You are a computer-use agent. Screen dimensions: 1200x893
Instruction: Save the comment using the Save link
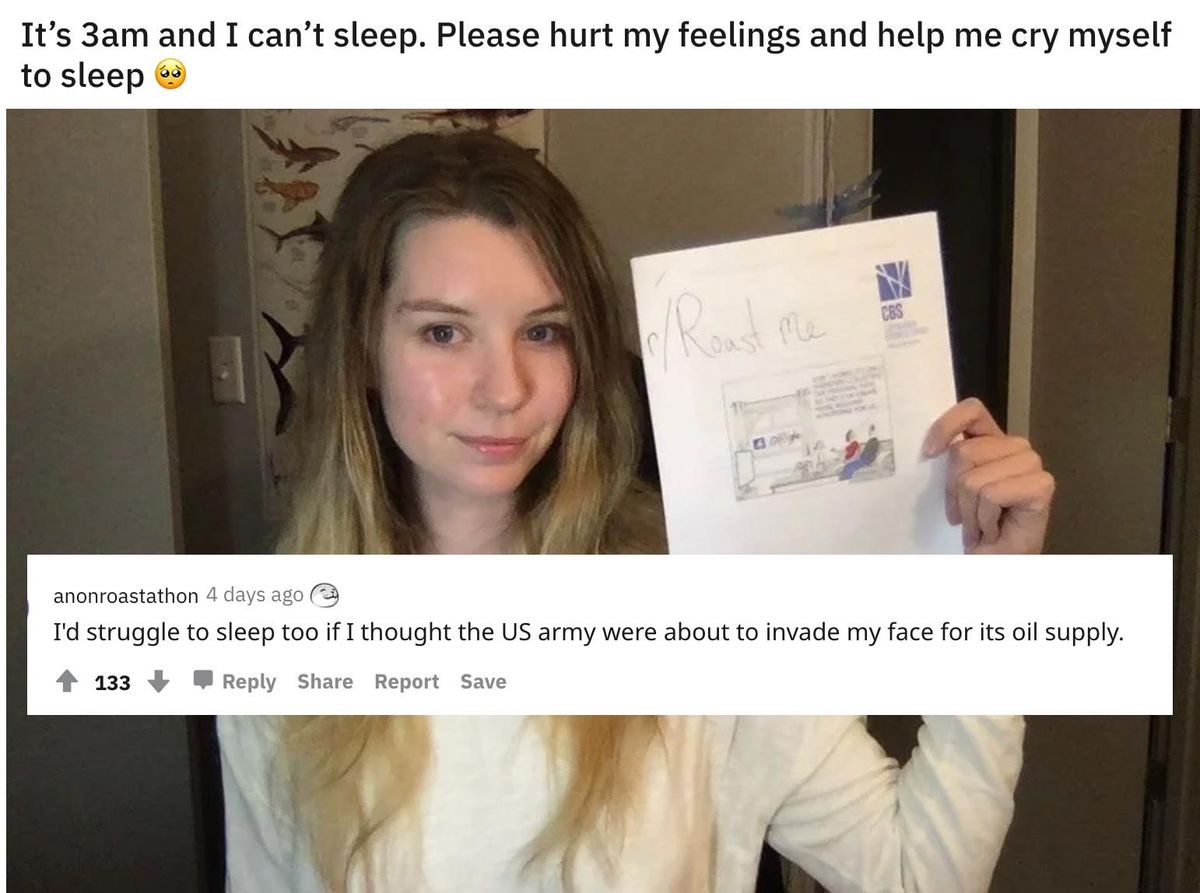coord(483,682)
